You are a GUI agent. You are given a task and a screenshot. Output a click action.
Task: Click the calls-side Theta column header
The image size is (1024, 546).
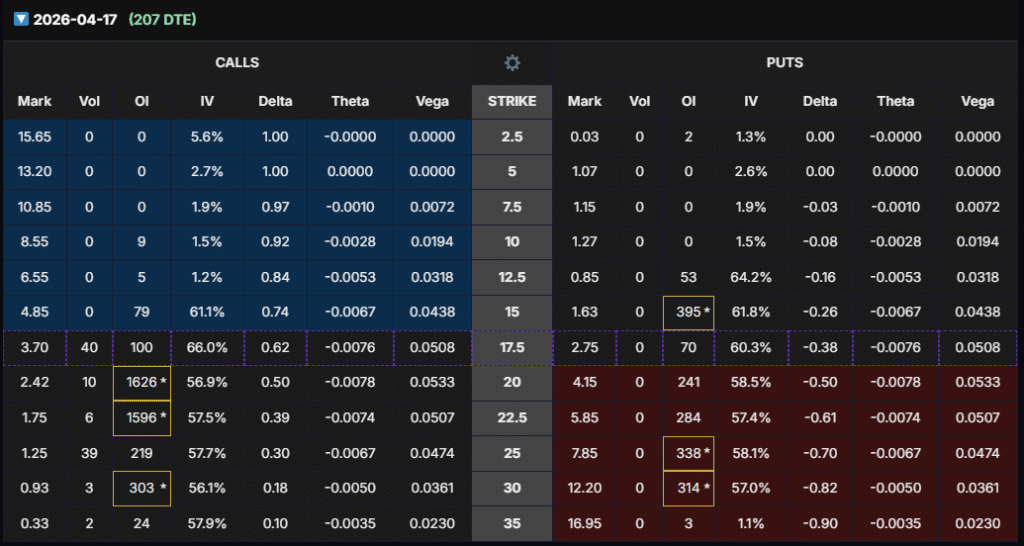(350, 101)
